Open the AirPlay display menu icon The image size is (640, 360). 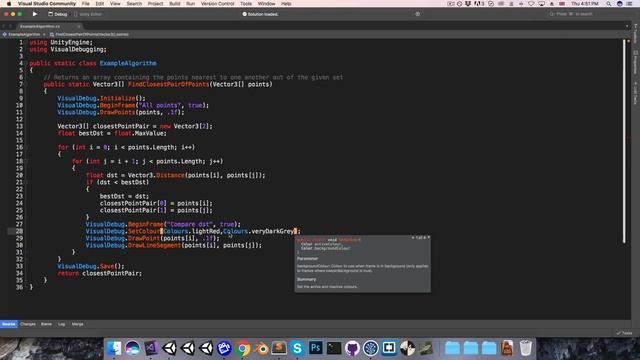[x=542, y=4]
